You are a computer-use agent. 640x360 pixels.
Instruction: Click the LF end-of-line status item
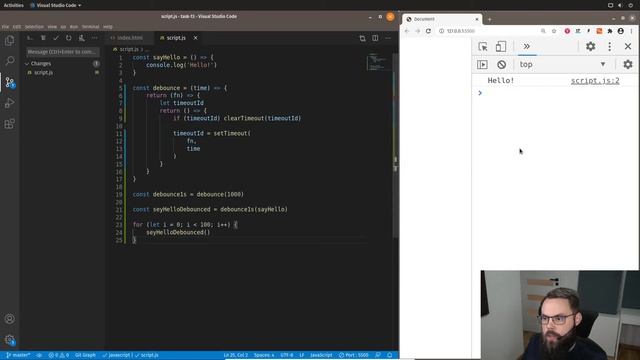point(302,355)
